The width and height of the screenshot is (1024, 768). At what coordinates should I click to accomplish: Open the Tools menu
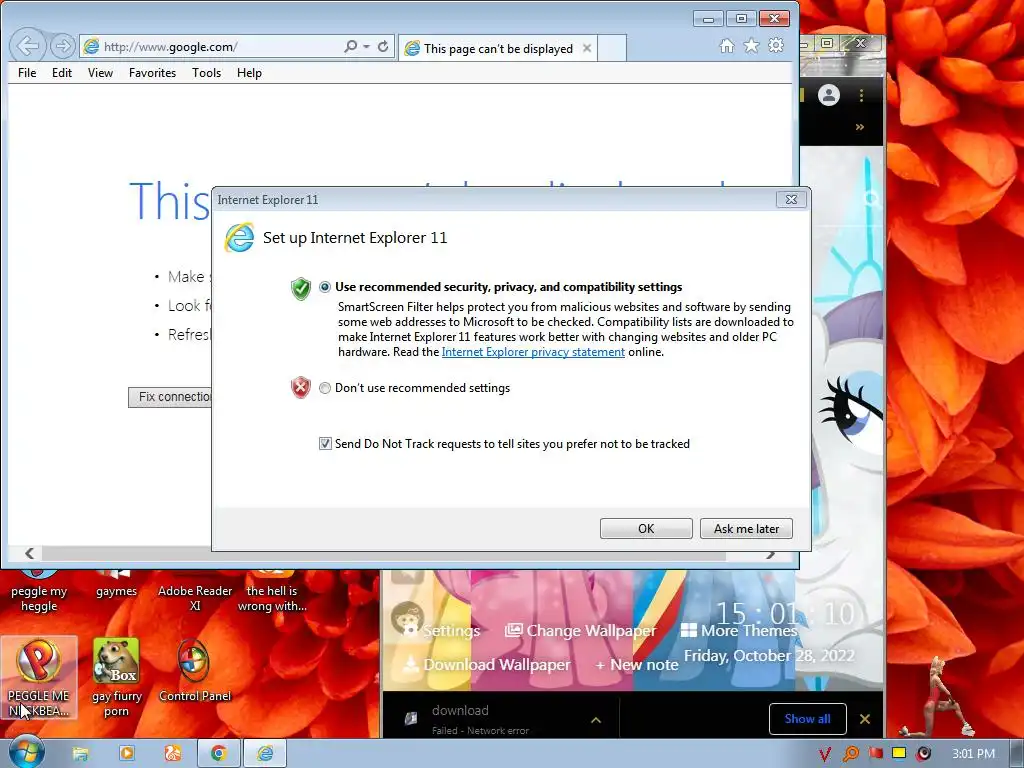pyautogui.click(x=206, y=72)
